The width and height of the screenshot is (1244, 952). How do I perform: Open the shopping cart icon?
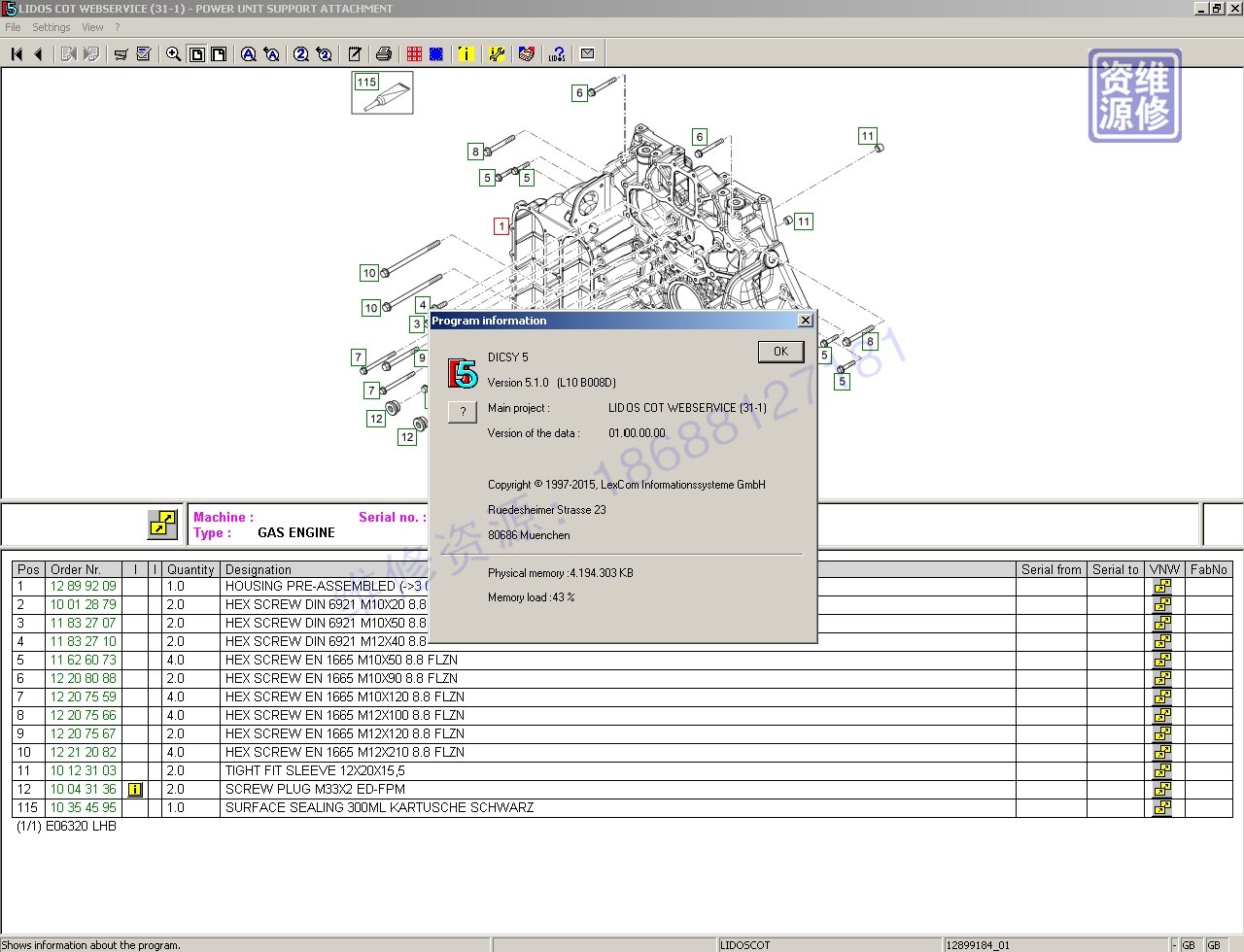pyautogui.click(x=121, y=54)
